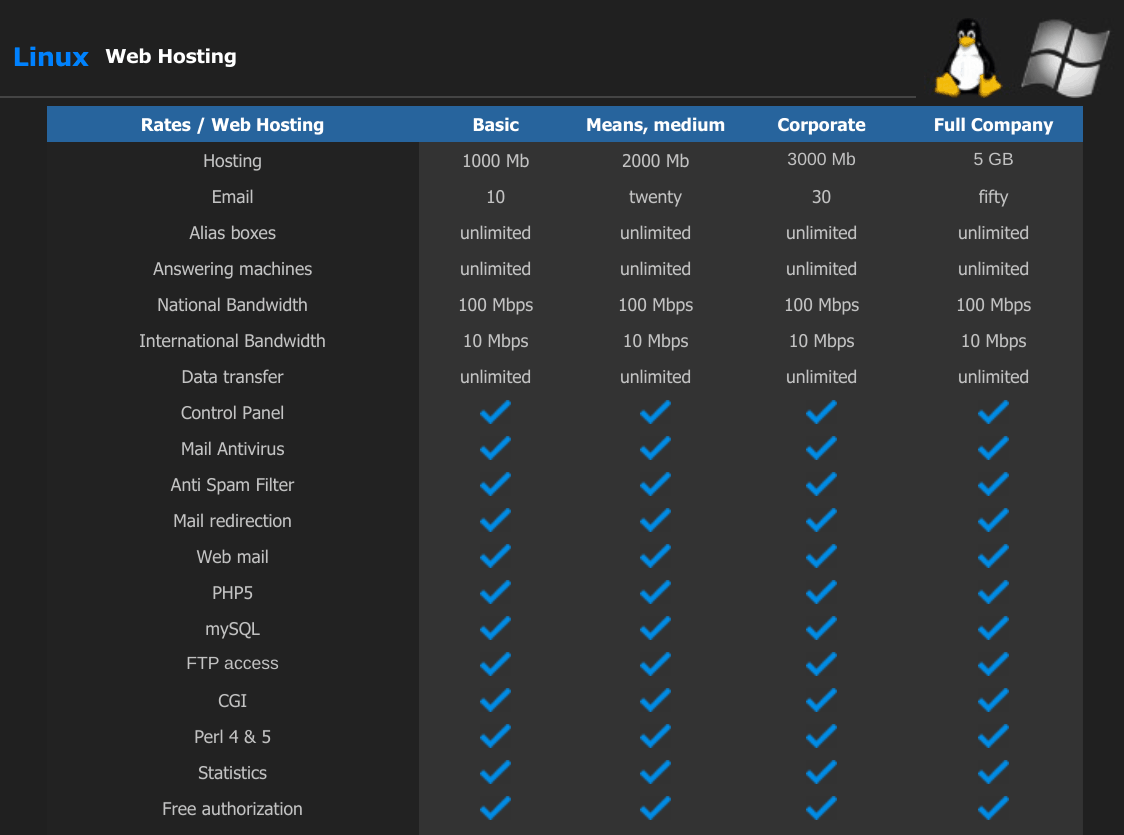Image resolution: width=1124 pixels, height=835 pixels.
Task: Click Anti Spam Filter checkmark under Basic
Action: click(x=495, y=484)
